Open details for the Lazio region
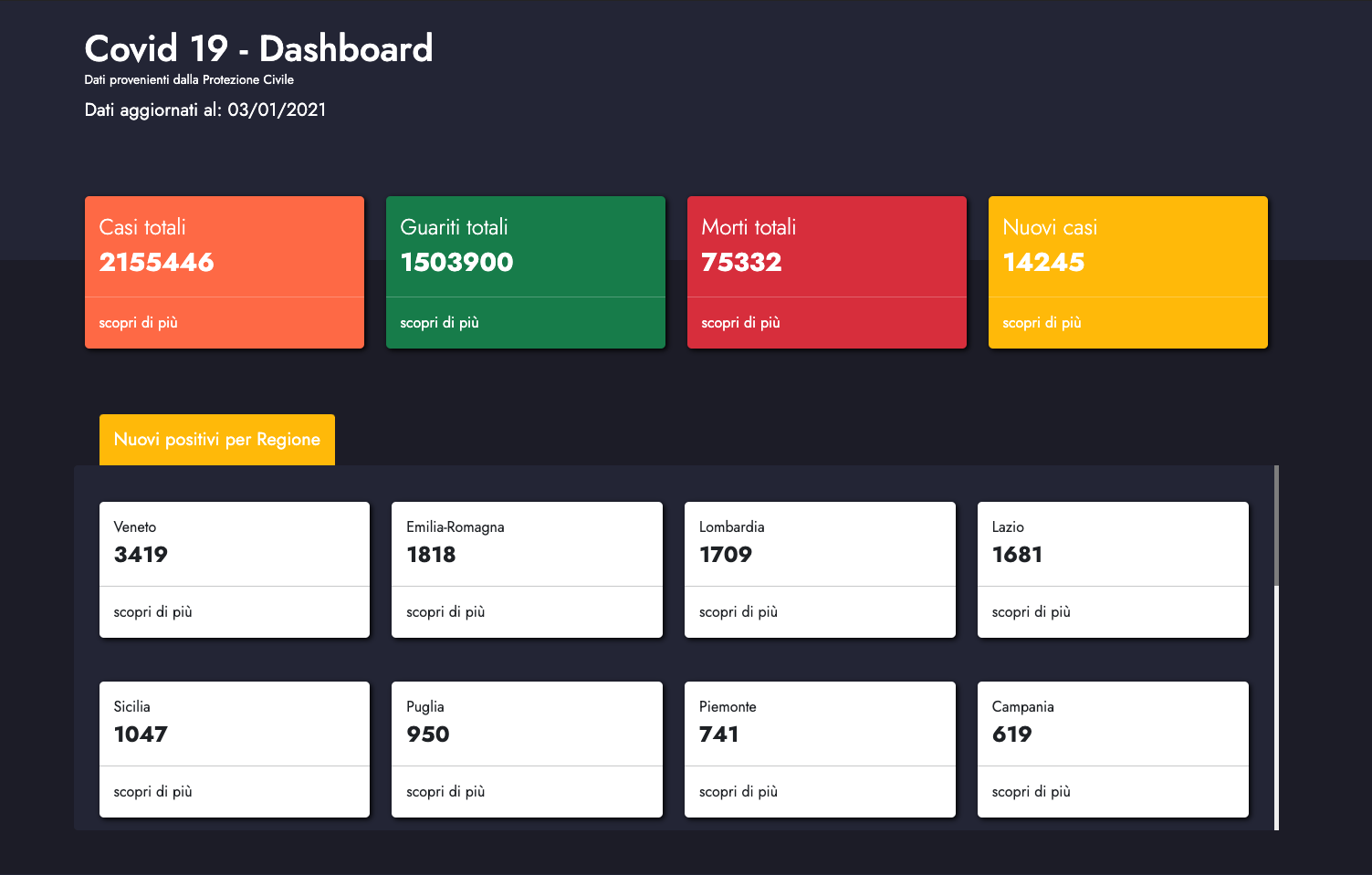 pyautogui.click(x=1032, y=611)
